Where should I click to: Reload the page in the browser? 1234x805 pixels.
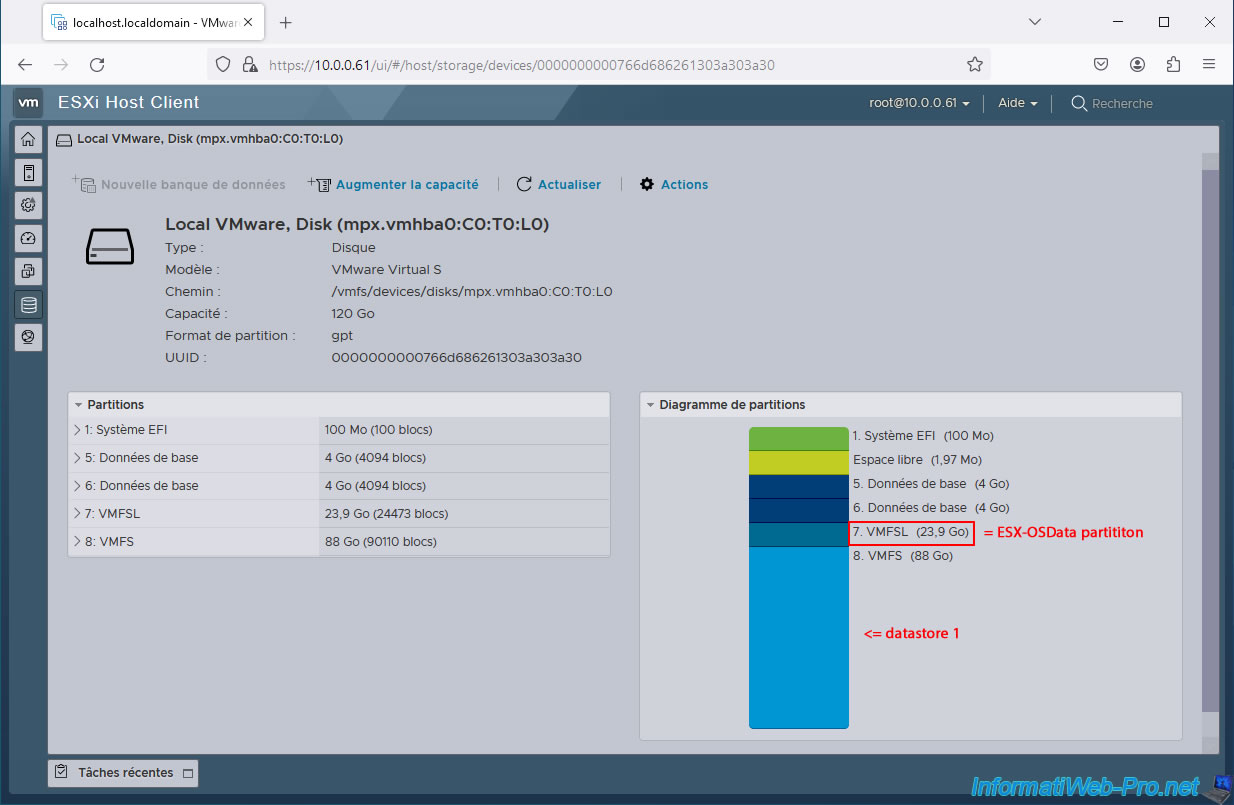(x=97, y=65)
